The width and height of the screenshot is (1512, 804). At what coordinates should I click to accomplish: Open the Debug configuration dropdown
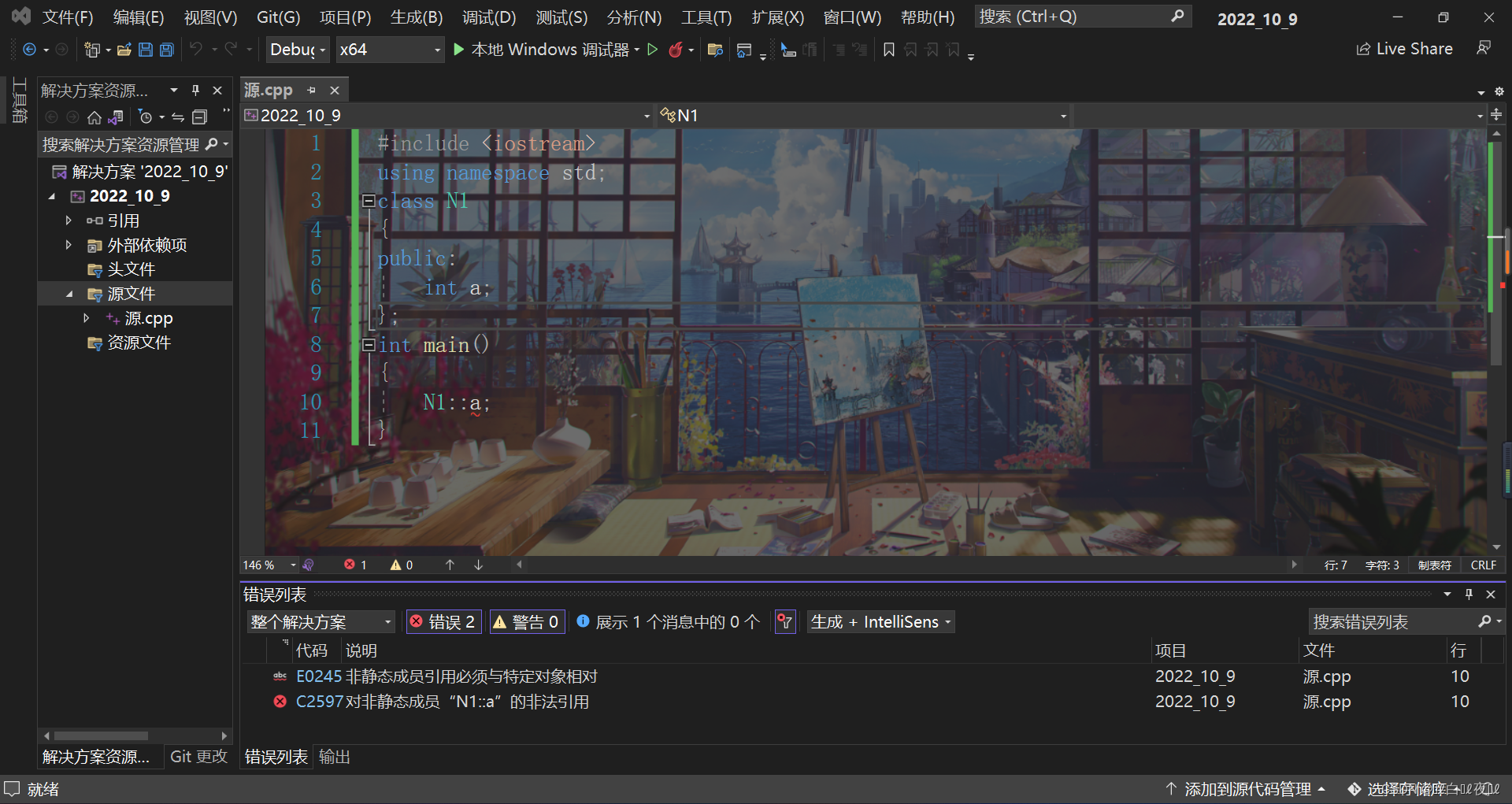(x=298, y=50)
